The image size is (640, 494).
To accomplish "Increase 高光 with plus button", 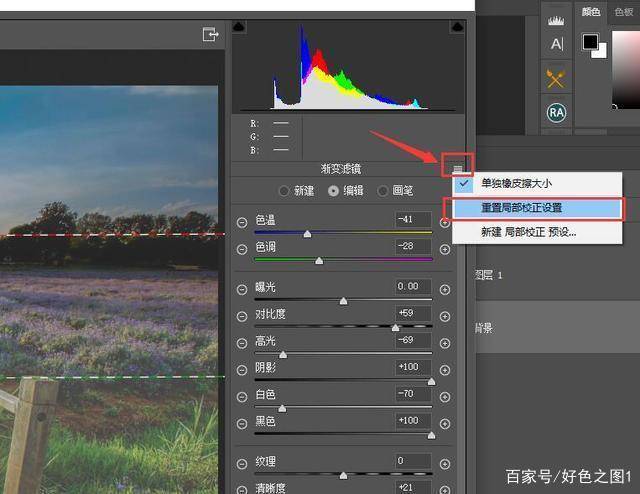I will click(445, 343).
